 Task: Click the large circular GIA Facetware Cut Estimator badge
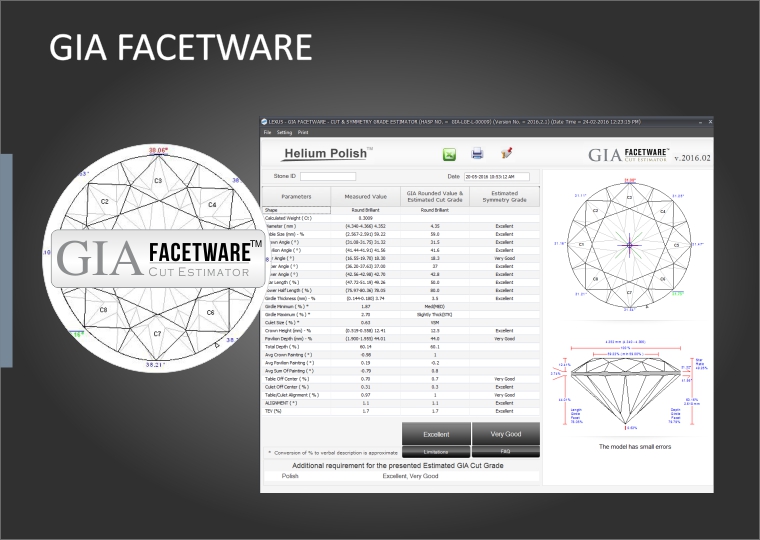[x=158, y=257]
